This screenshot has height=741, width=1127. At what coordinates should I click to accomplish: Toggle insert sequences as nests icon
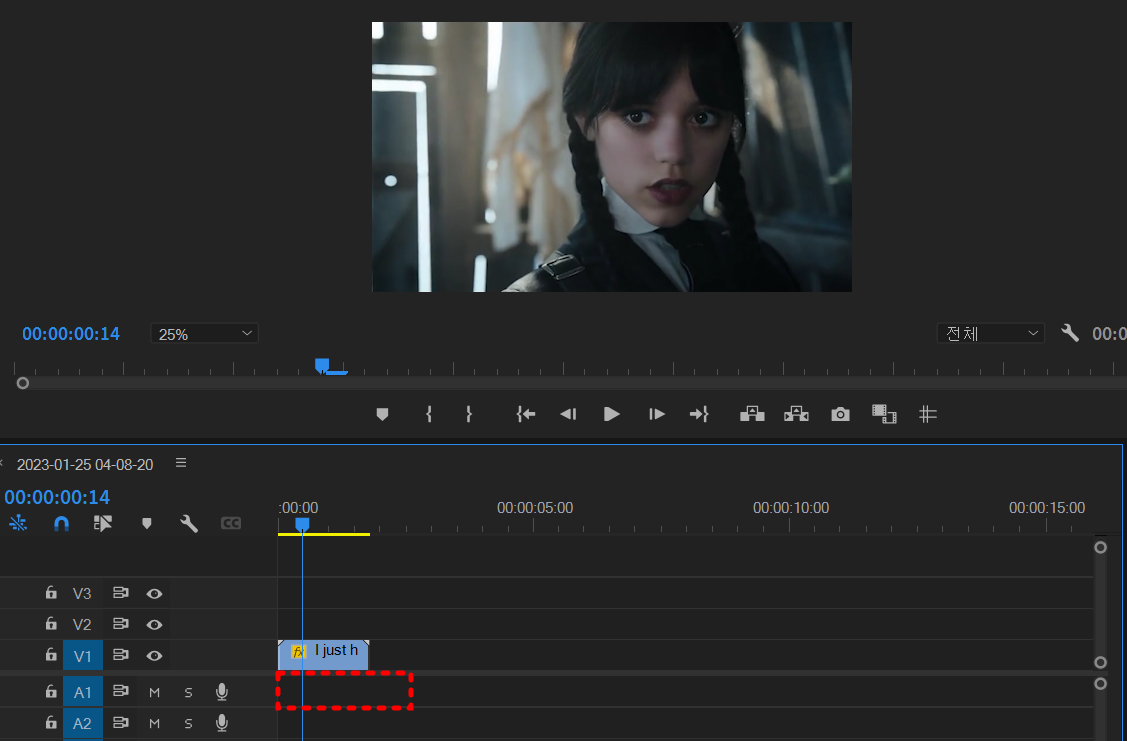coord(18,523)
